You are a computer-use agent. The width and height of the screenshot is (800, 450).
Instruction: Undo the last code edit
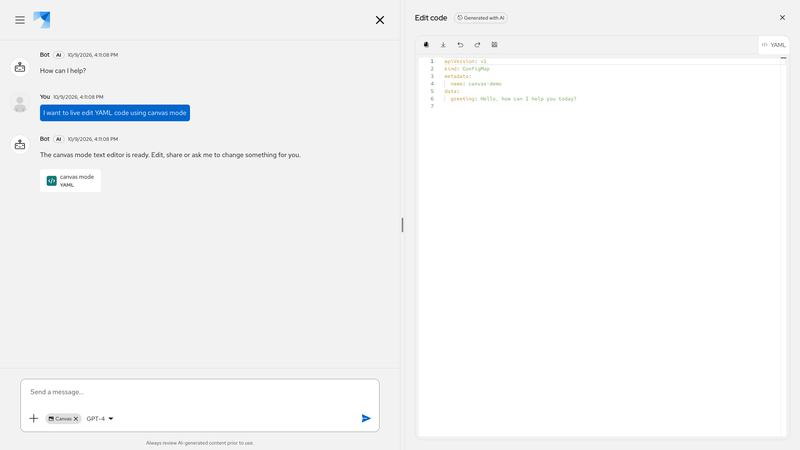click(x=460, y=45)
